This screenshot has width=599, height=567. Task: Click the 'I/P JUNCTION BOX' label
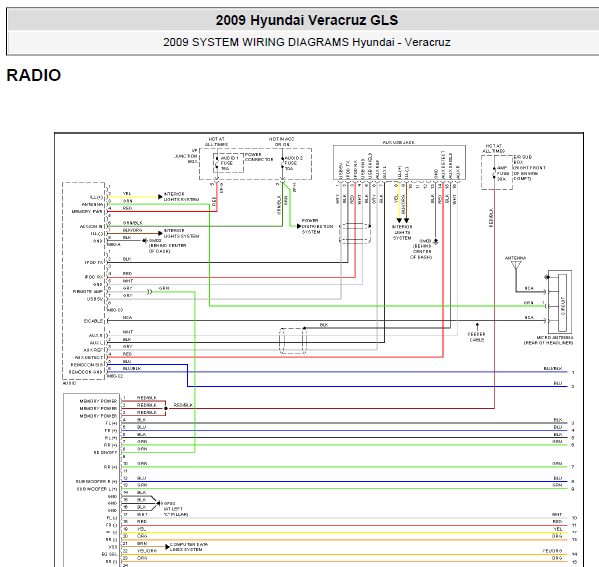point(186,156)
